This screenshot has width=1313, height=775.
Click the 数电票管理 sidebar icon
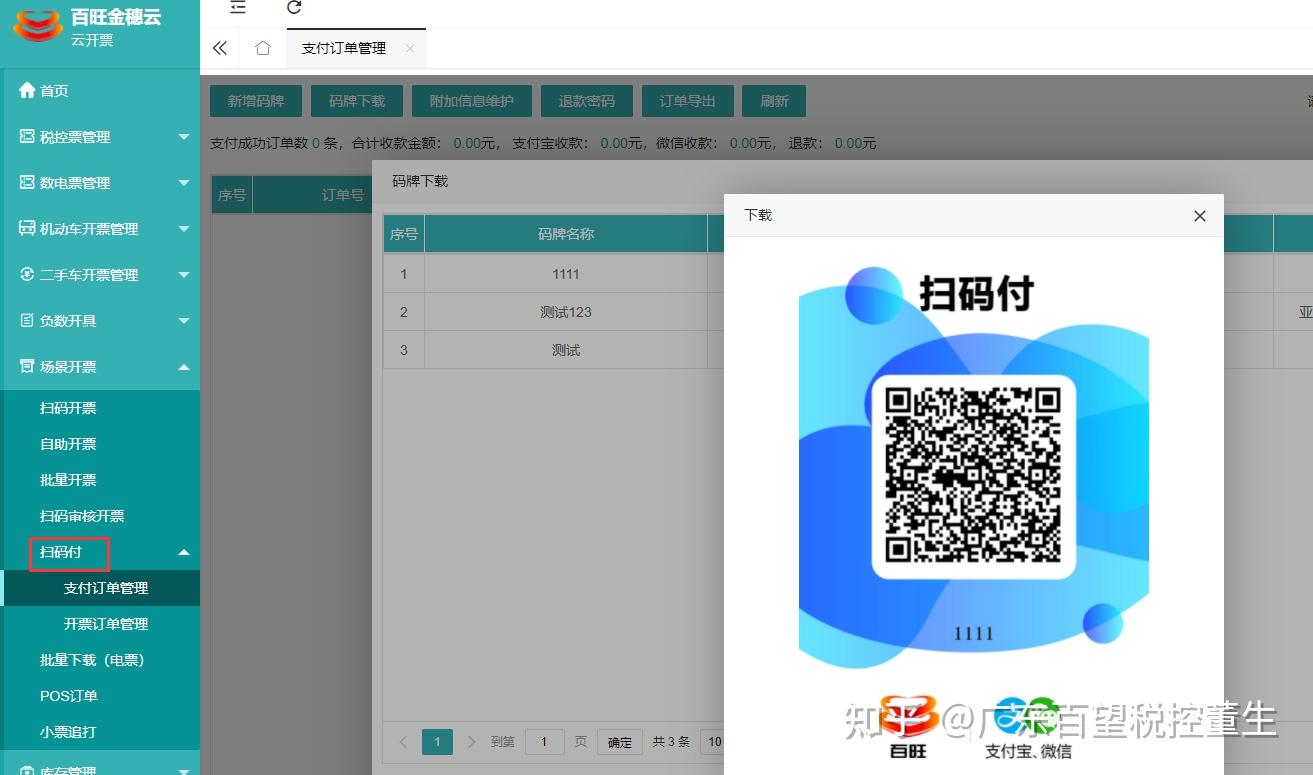tap(27, 183)
